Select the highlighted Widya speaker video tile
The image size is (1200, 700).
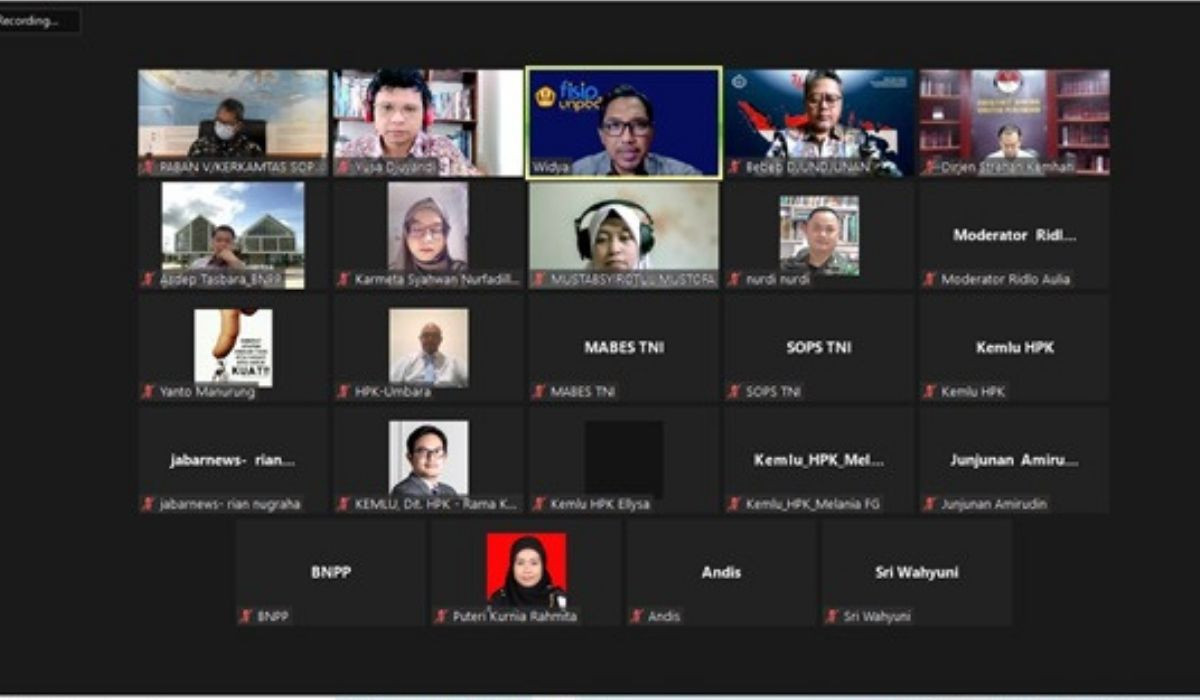coord(623,123)
